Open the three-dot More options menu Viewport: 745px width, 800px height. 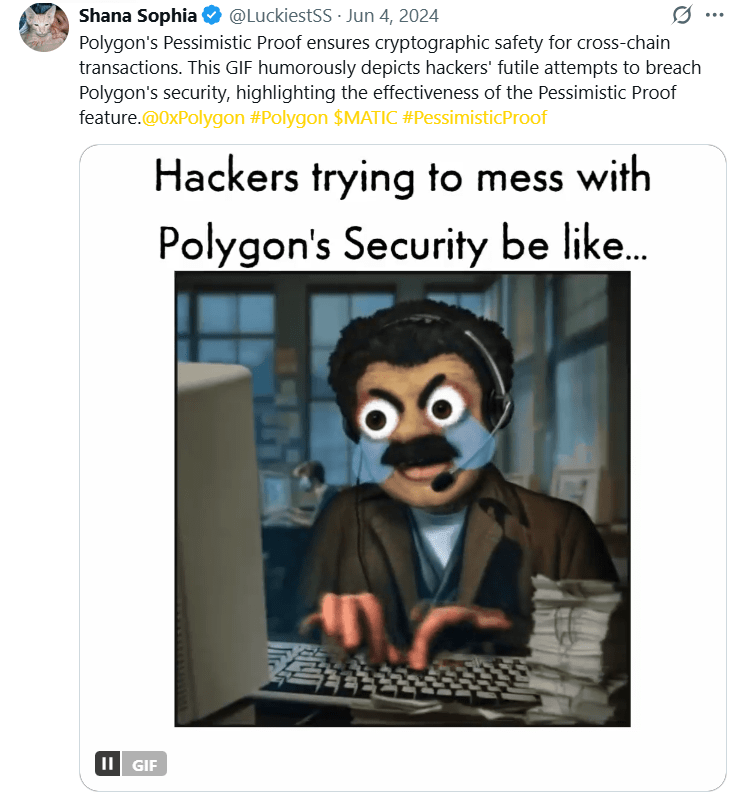pos(714,15)
